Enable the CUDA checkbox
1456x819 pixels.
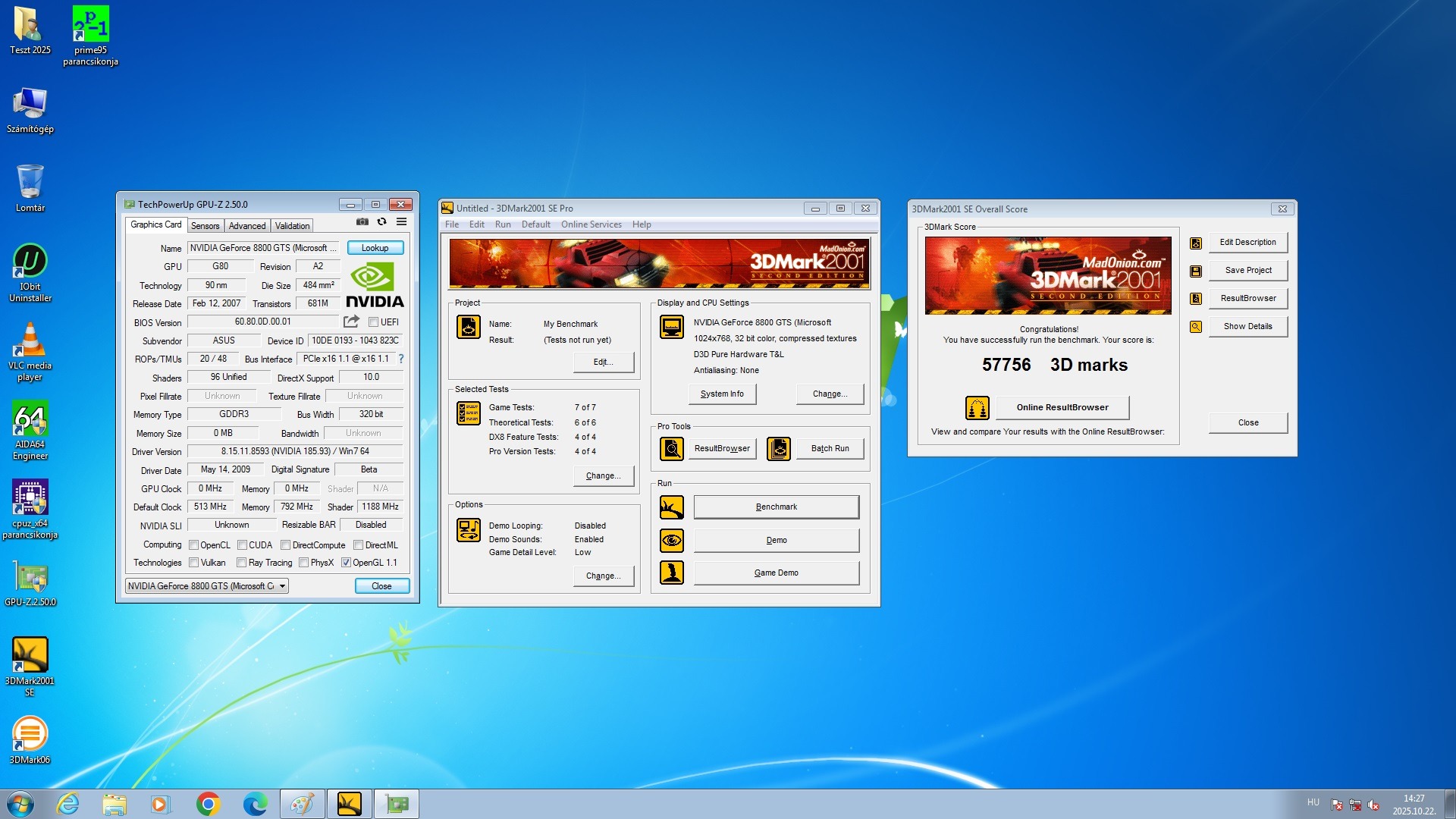[242, 545]
